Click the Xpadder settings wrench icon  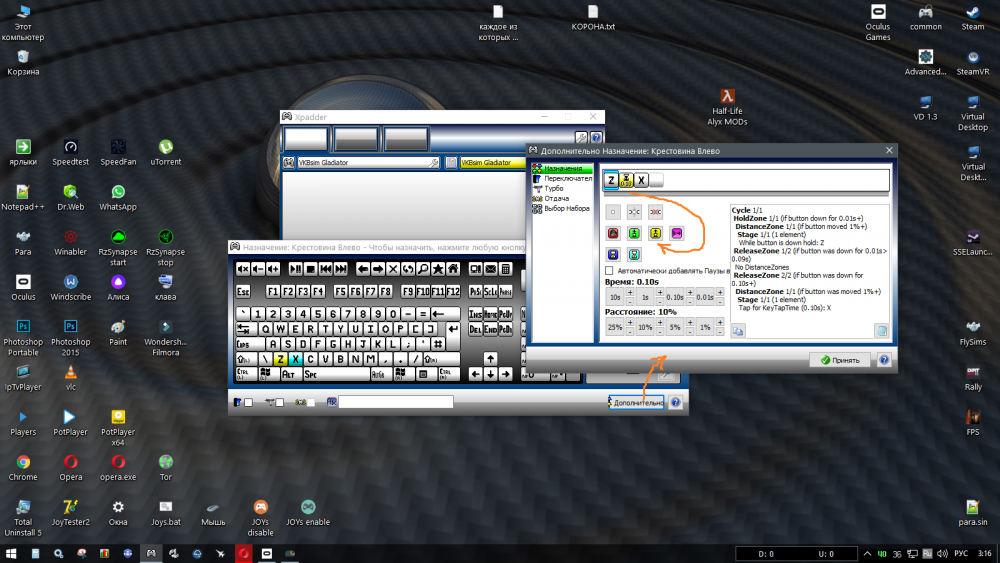pyautogui.click(x=581, y=138)
